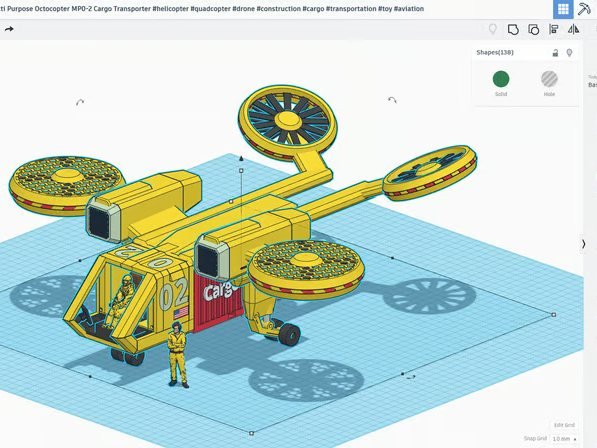
Task: Activate the Mirror tool
Action: (573, 29)
